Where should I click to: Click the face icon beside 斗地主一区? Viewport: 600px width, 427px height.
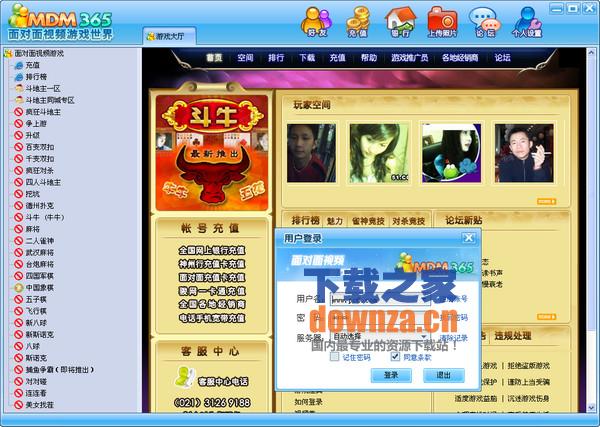coord(19,88)
